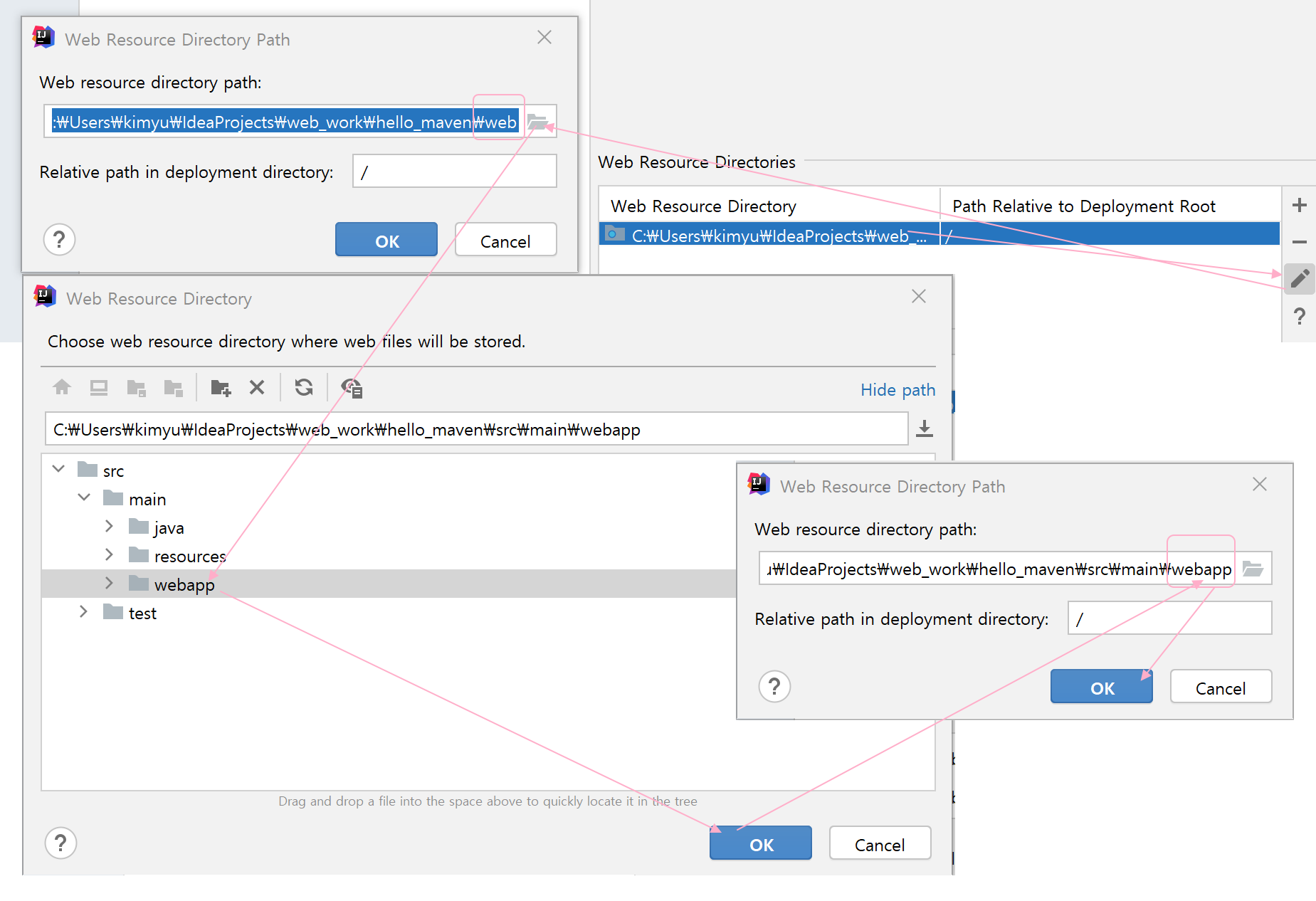Expand the java folder node
1316x901 pixels.
pyautogui.click(x=109, y=526)
